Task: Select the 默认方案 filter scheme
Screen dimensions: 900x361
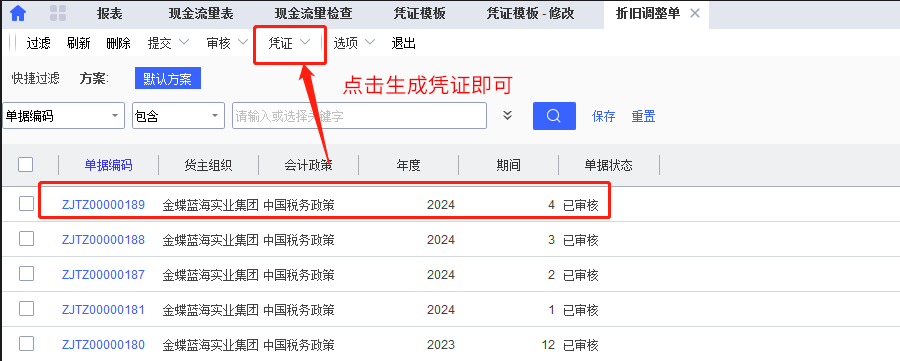Action: (x=168, y=79)
